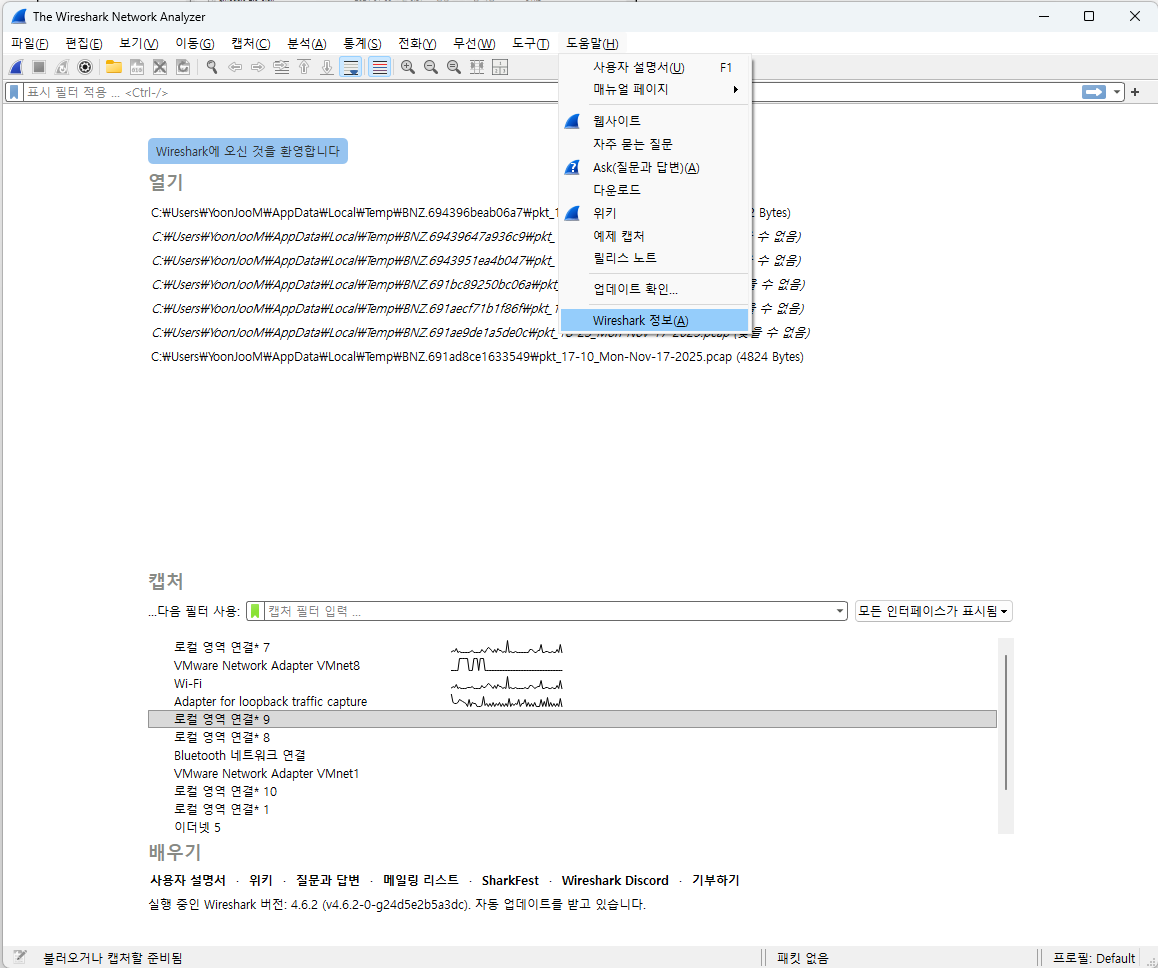Open the 편집 menu

coord(83,44)
